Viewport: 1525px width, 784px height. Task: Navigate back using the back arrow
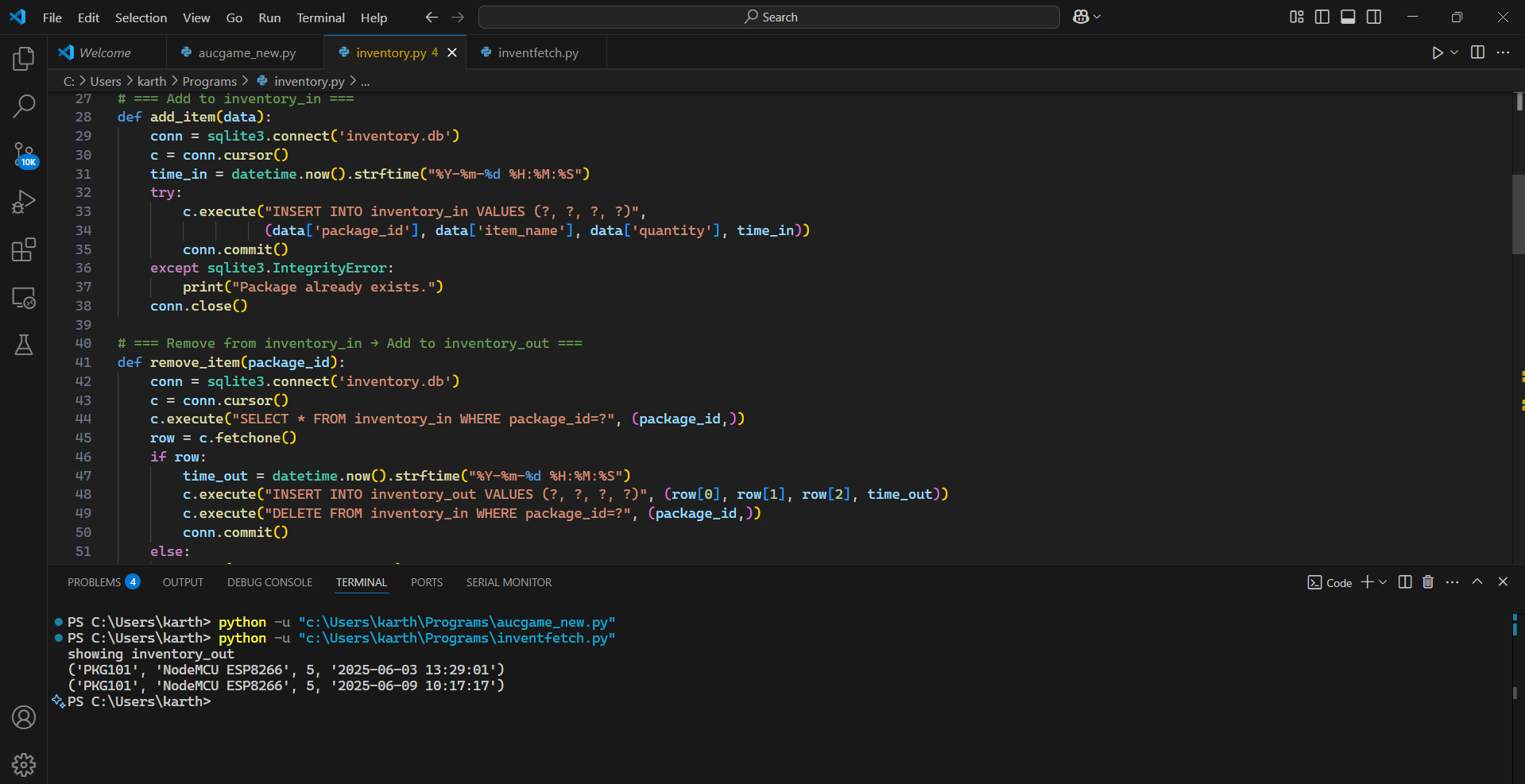[431, 17]
